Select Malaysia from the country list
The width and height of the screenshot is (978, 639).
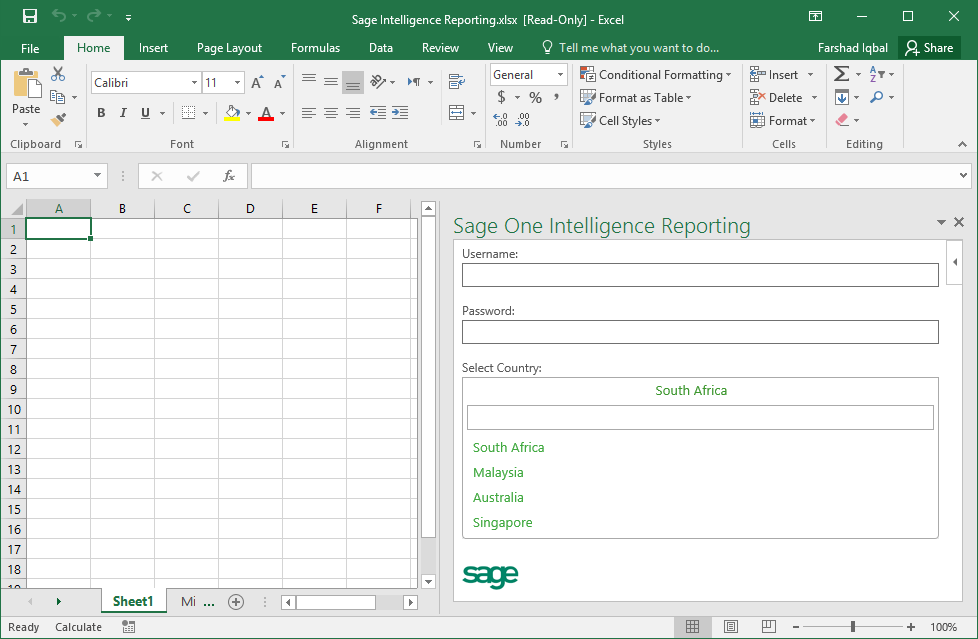(x=498, y=472)
